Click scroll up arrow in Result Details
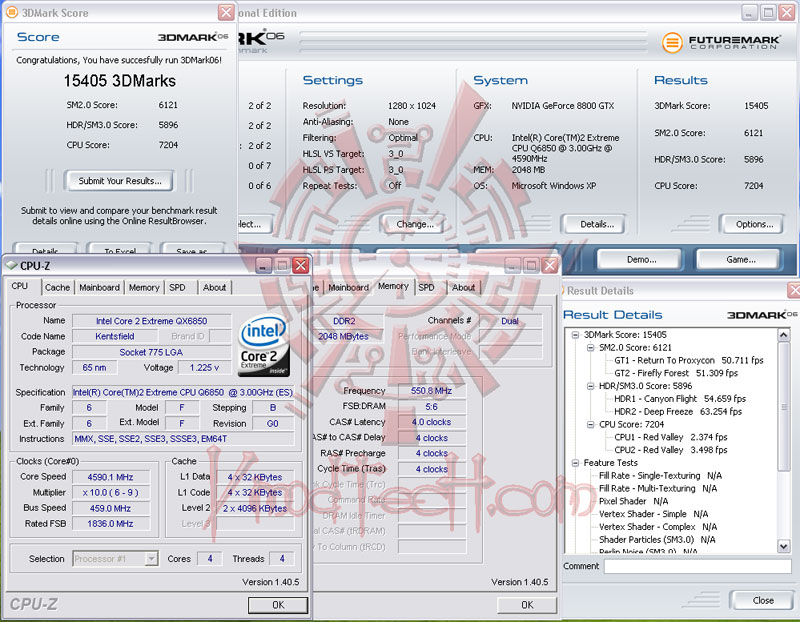 tap(784, 335)
